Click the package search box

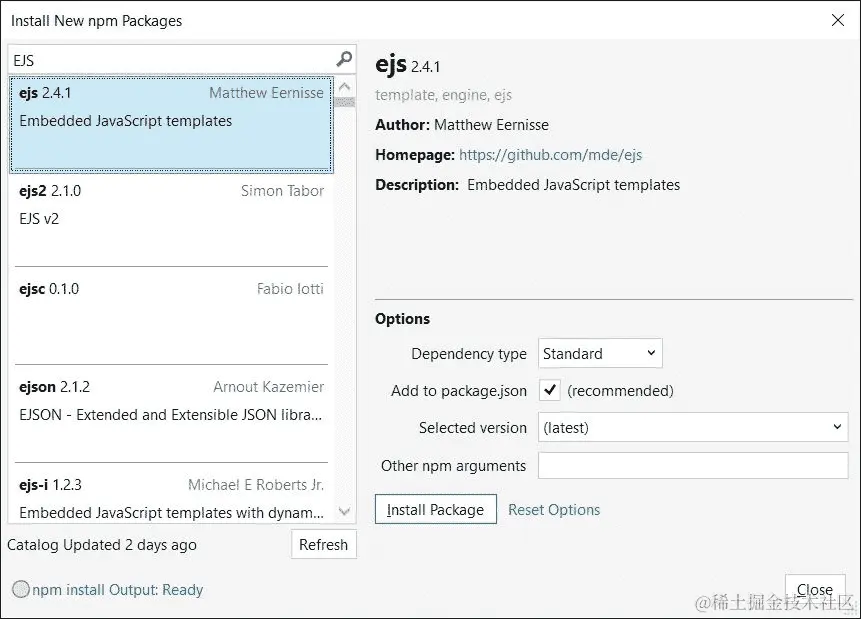(x=170, y=59)
